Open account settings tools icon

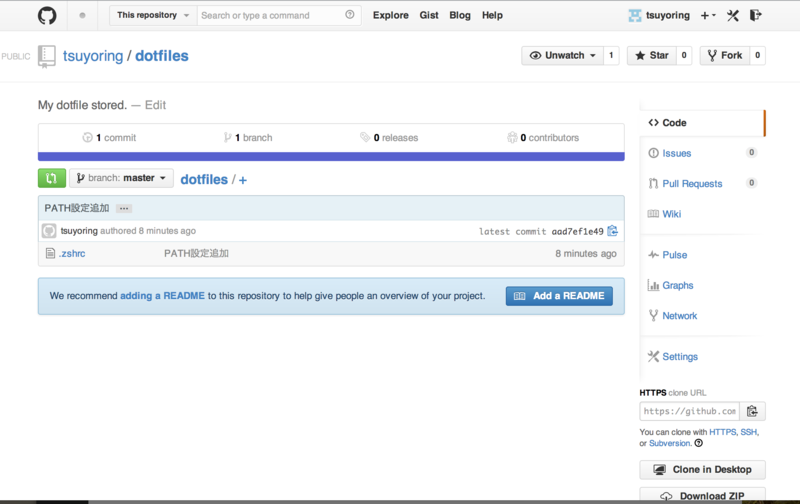(733, 15)
